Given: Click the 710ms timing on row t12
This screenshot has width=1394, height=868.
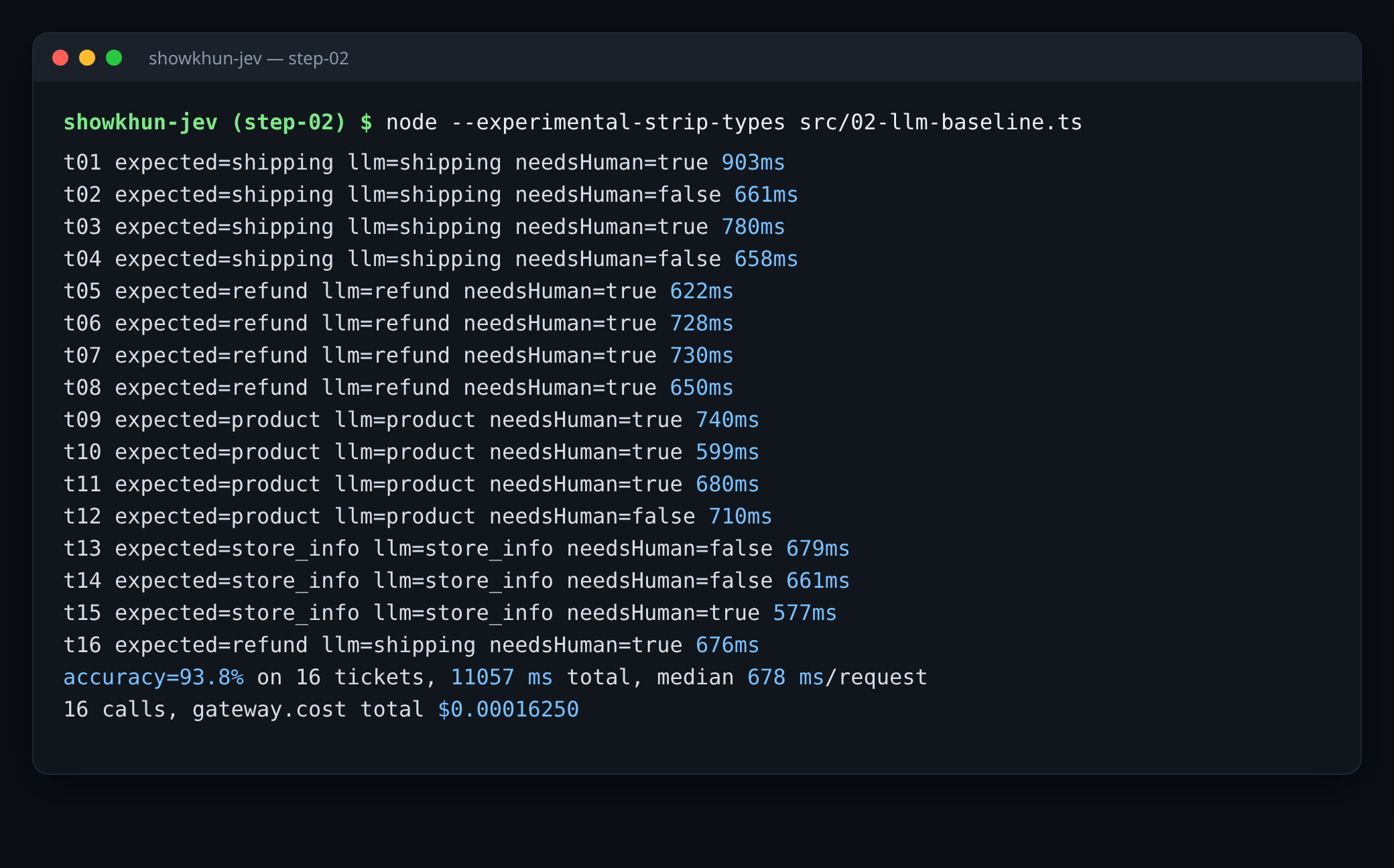Looking at the screenshot, I should point(741,516).
